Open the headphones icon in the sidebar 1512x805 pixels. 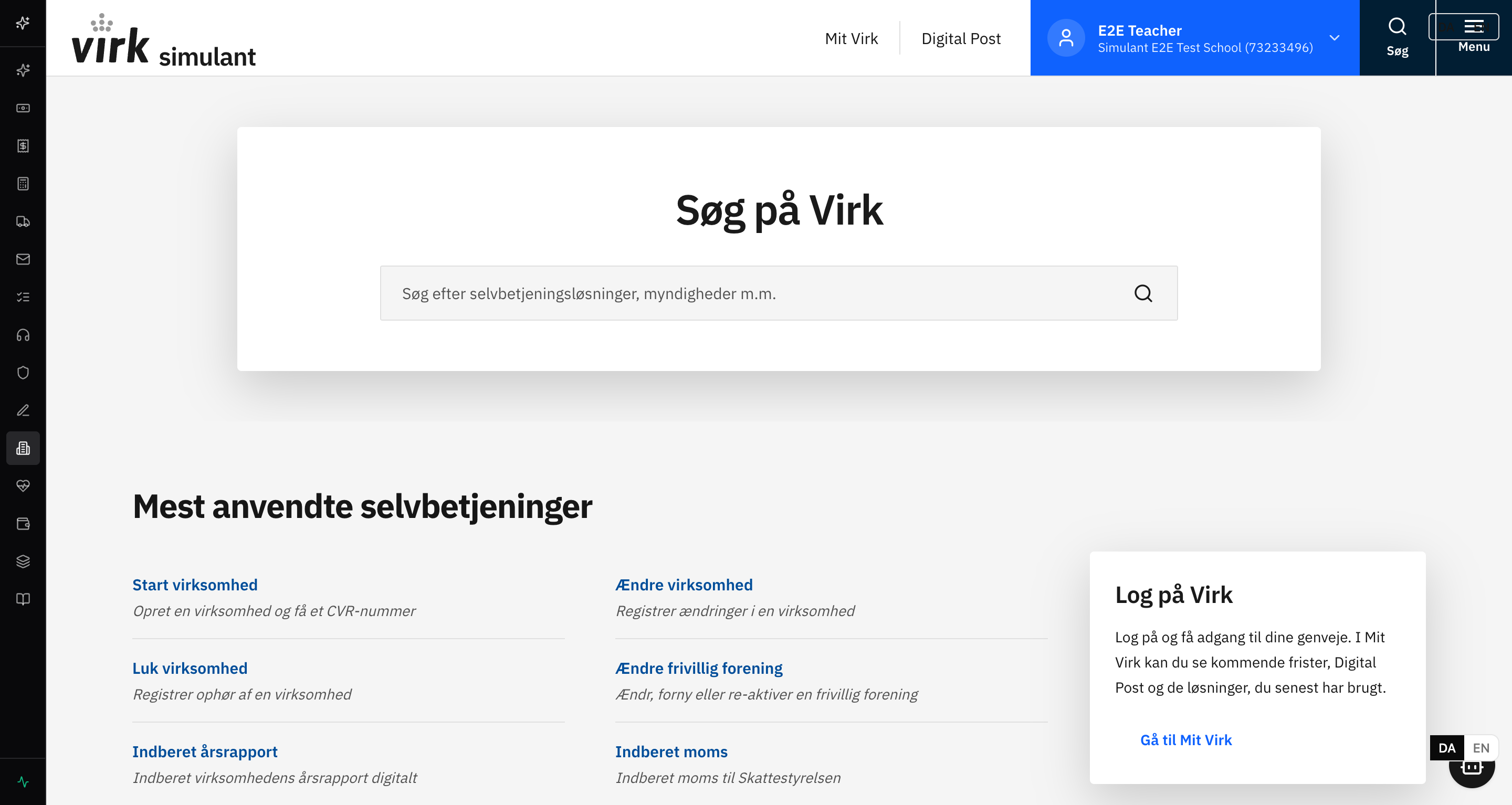coord(23,334)
